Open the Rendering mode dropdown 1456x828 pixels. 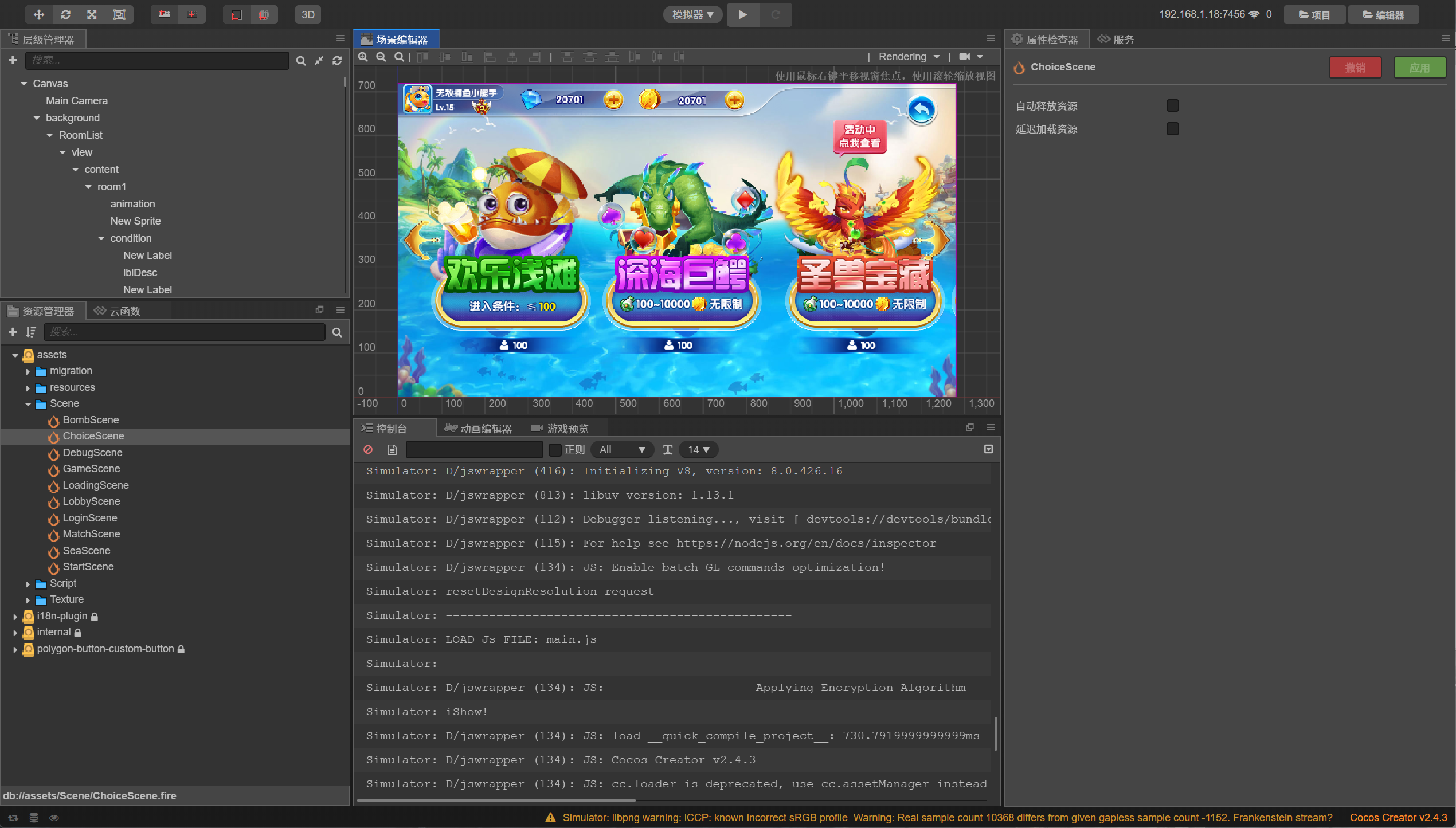(x=909, y=57)
